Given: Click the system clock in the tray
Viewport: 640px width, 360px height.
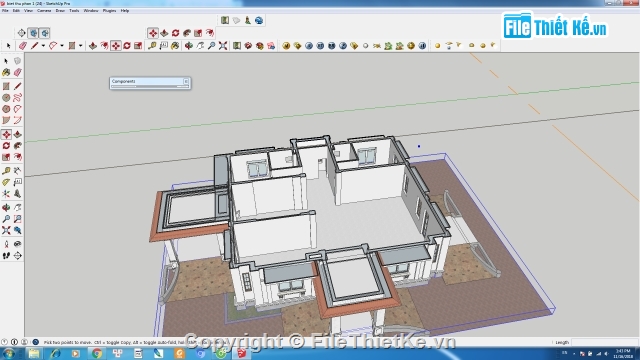Looking at the screenshot, I should click(623, 353).
